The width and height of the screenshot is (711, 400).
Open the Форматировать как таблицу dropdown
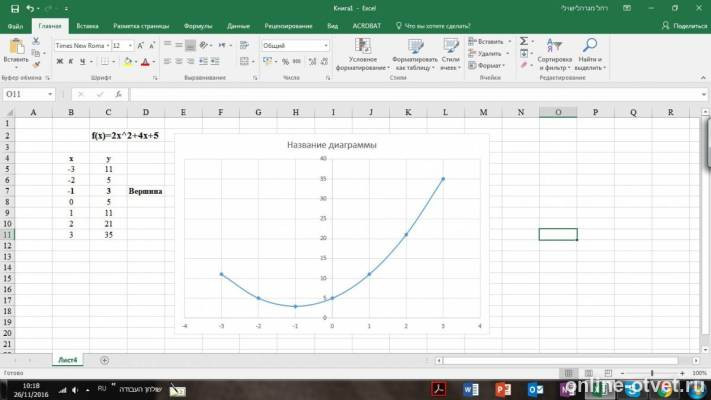414,55
